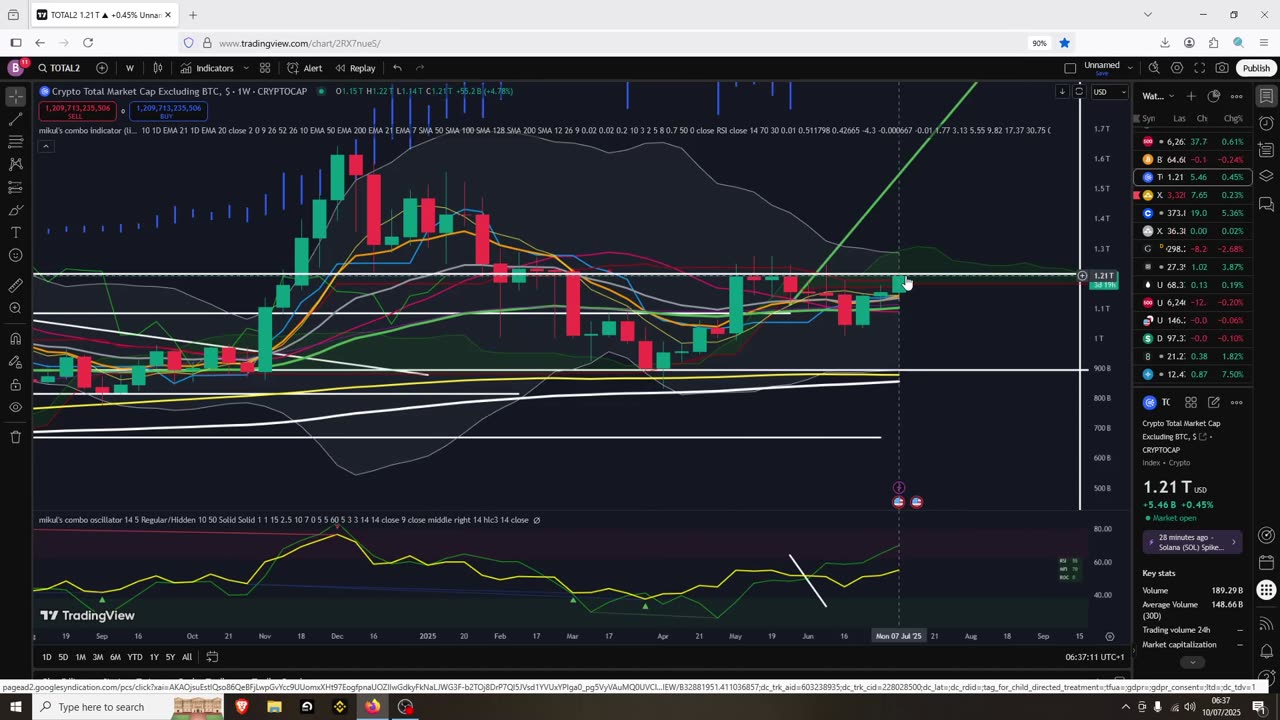This screenshot has width=1280, height=720.
Task: Click the Publish button
Action: 1256,68
